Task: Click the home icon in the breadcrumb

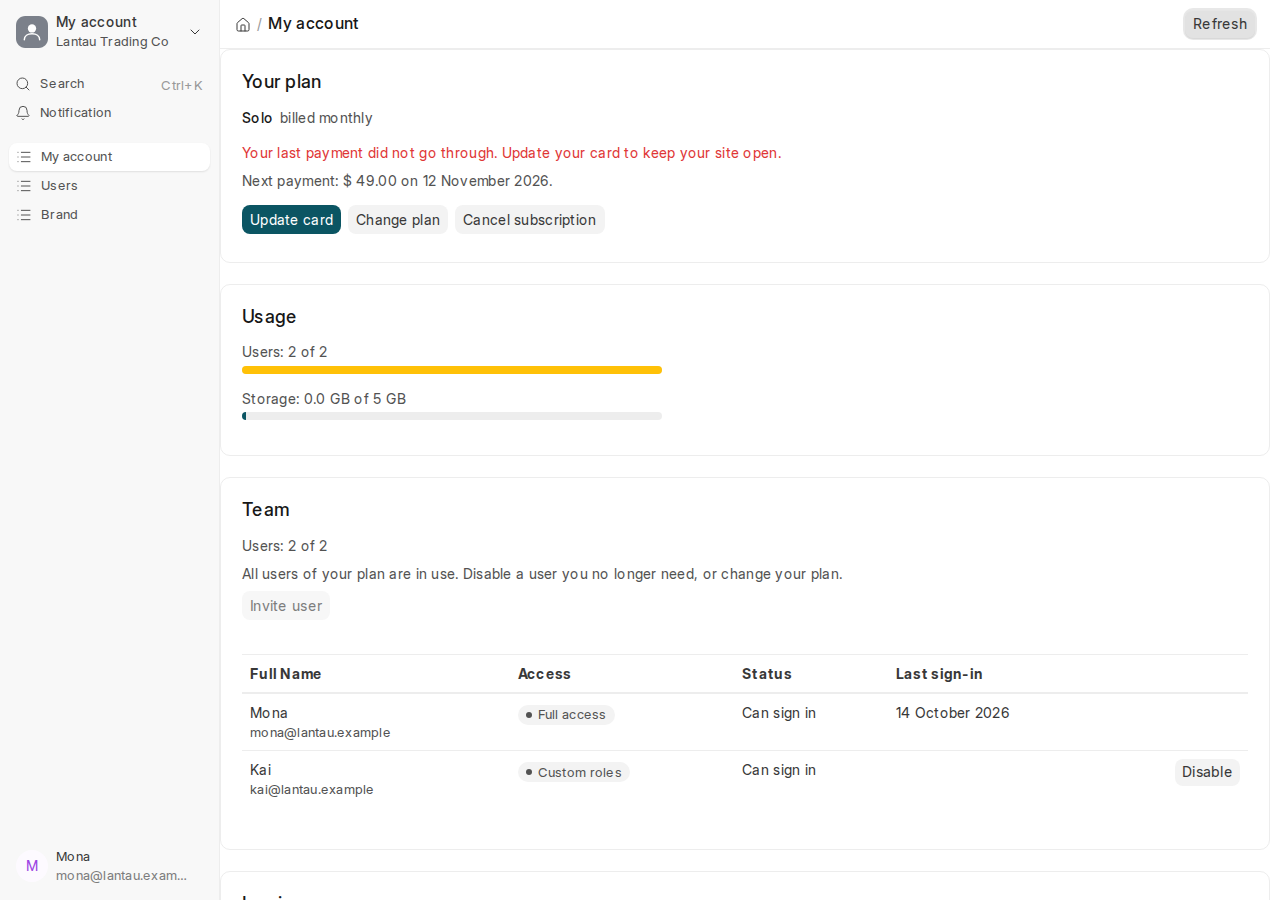Action: tap(243, 24)
